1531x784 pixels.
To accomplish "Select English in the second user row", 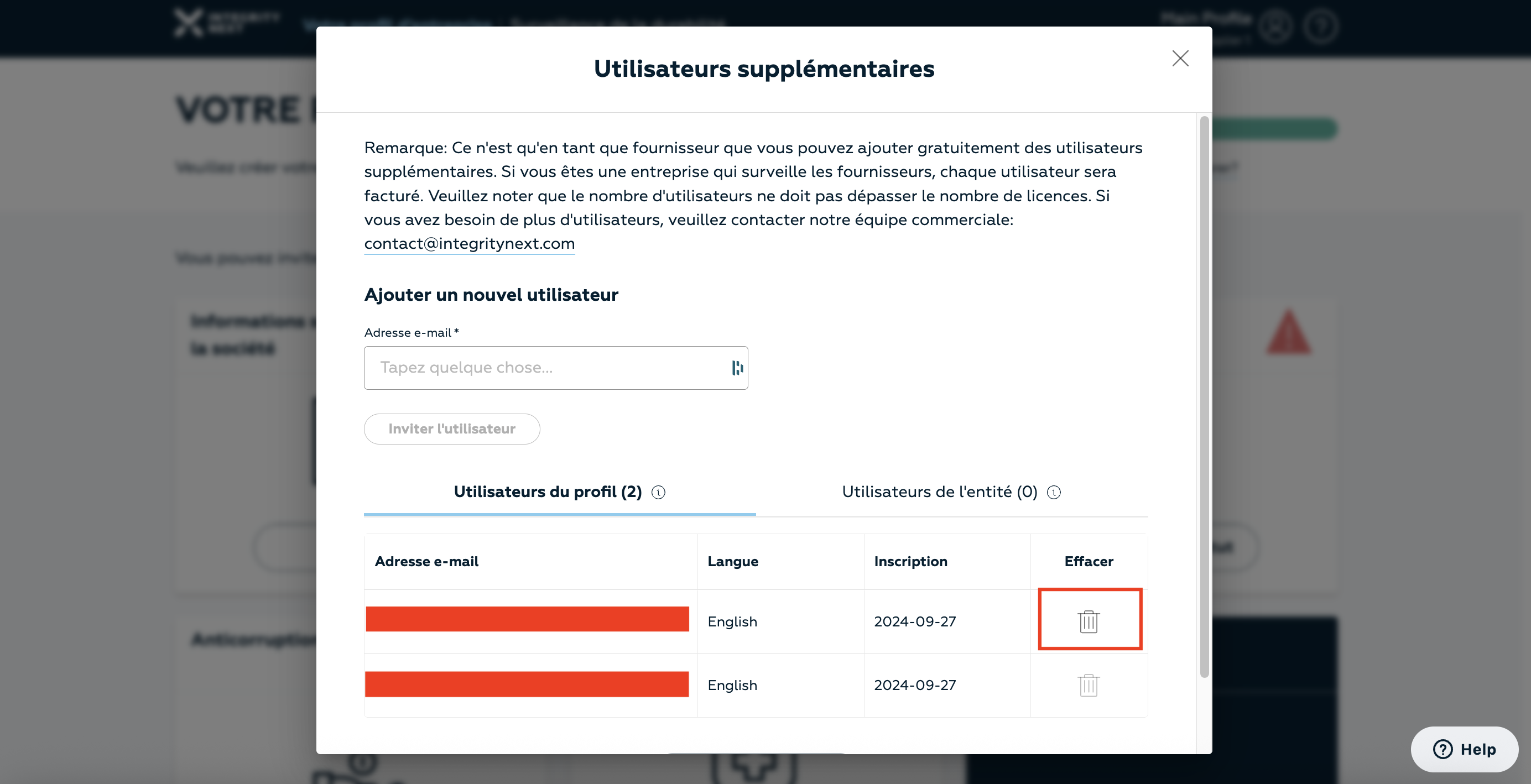I will pyautogui.click(x=732, y=686).
